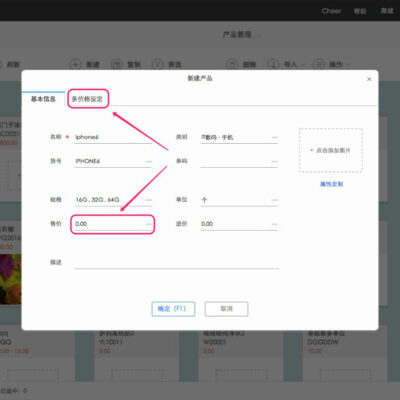Image resolution: width=400 pixels, height=400 pixels.
Task: Open the 属性定制 link
Action: tap(331, 184)
